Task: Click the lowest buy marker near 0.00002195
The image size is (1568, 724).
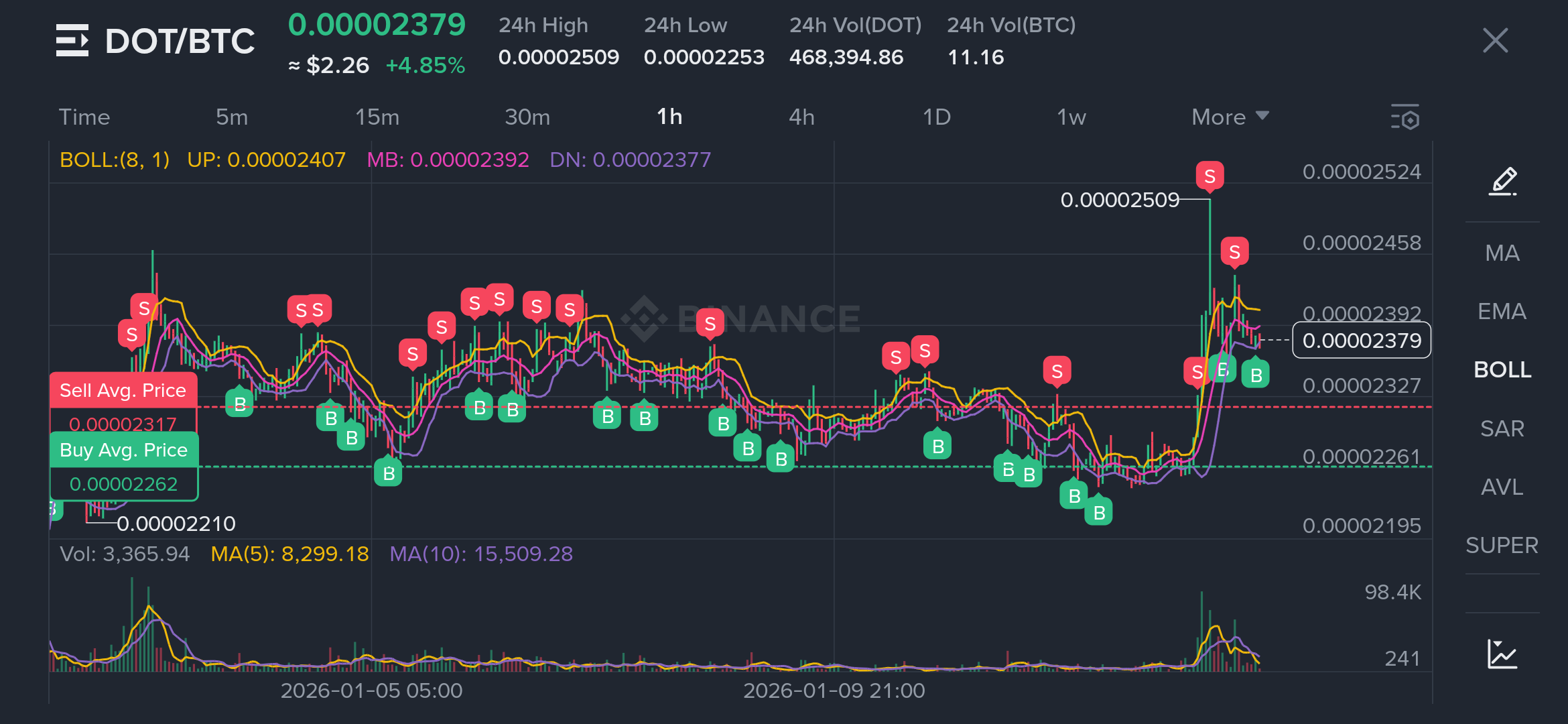Action: coord(1099,513)
